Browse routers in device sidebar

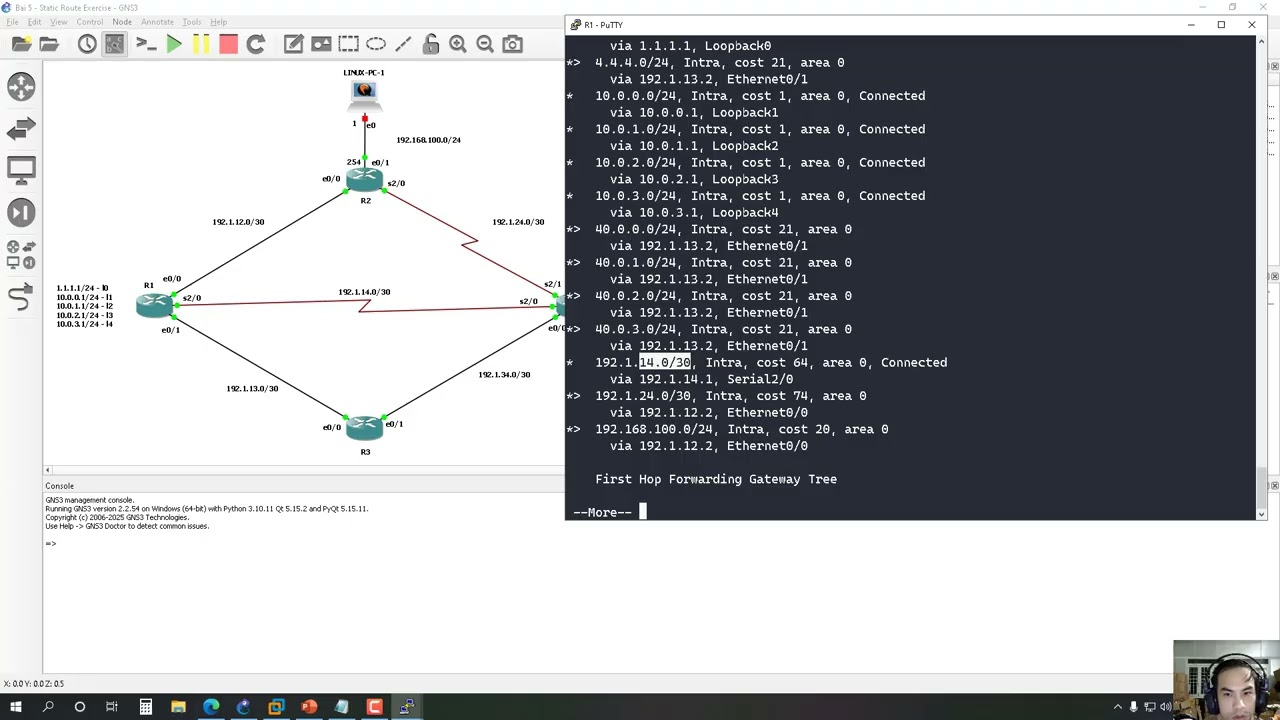[21, 87]
